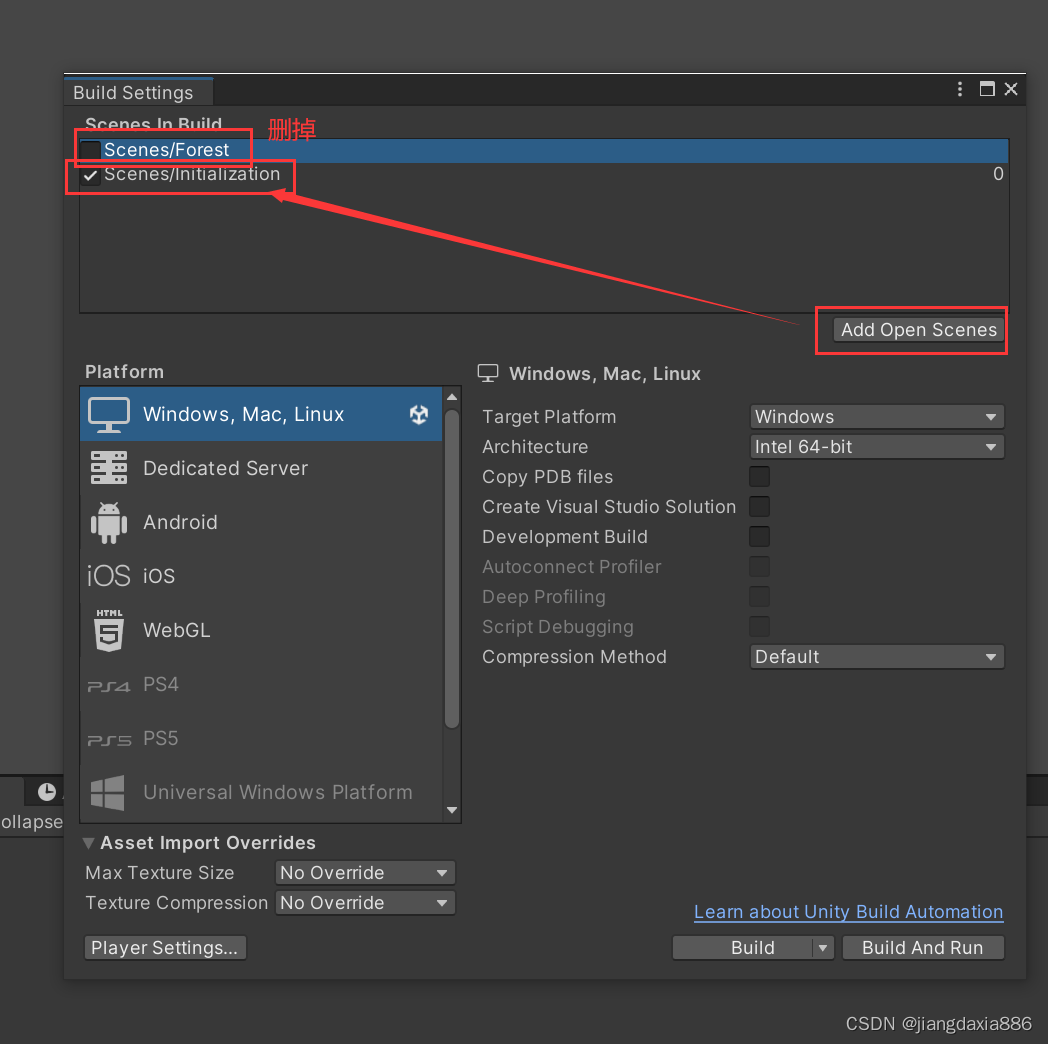Click the platform list scroll-up arrow
The image size is (1048, 1044).
tap(452, 397)
